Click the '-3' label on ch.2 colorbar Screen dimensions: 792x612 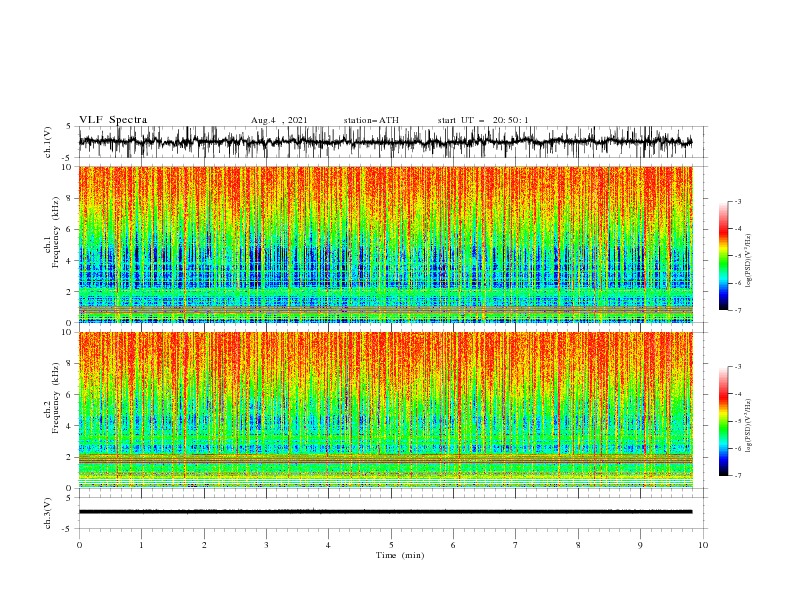(737, 367)
